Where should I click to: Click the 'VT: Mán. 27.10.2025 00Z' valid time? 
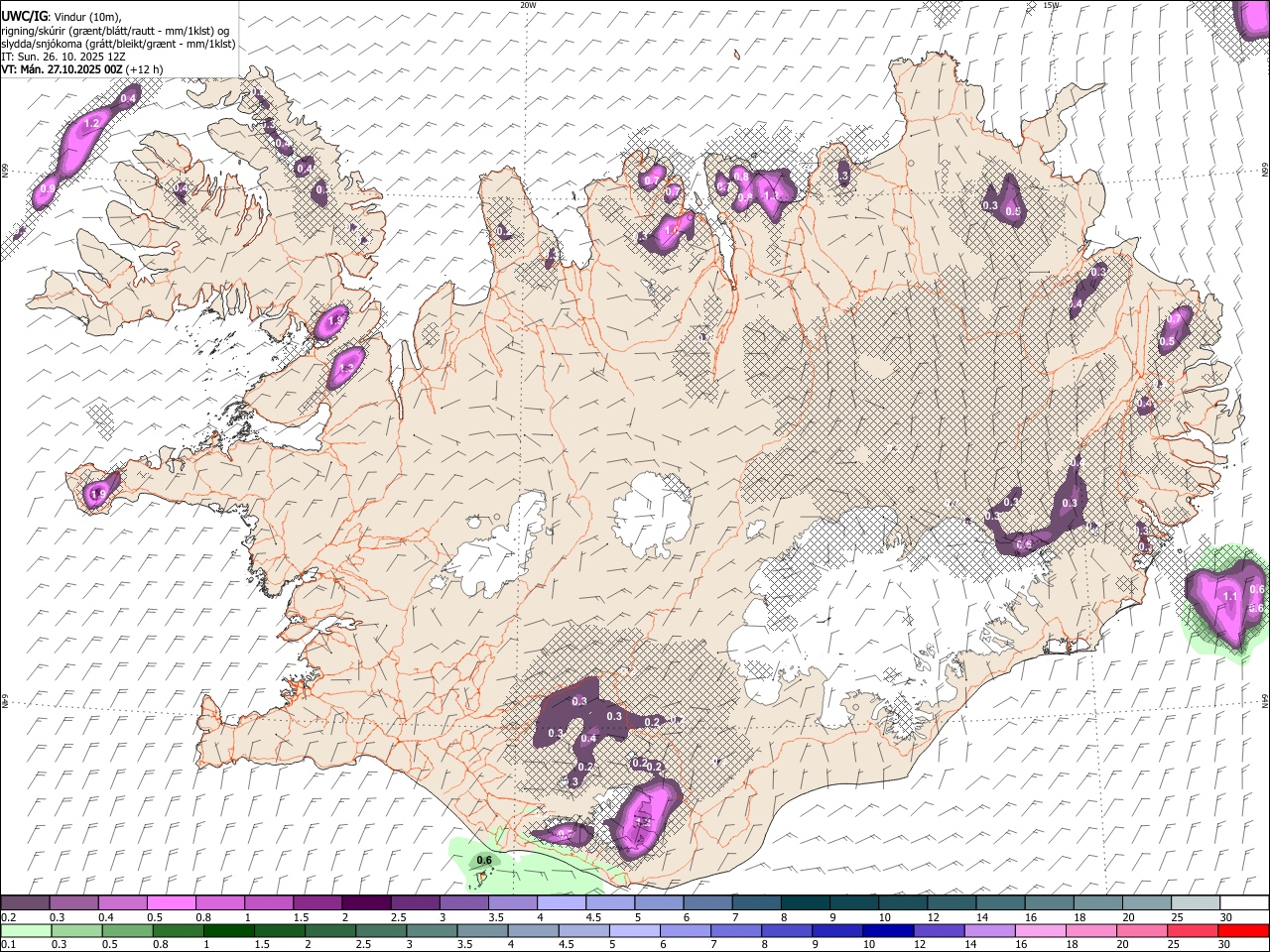(x=62, y=69)
